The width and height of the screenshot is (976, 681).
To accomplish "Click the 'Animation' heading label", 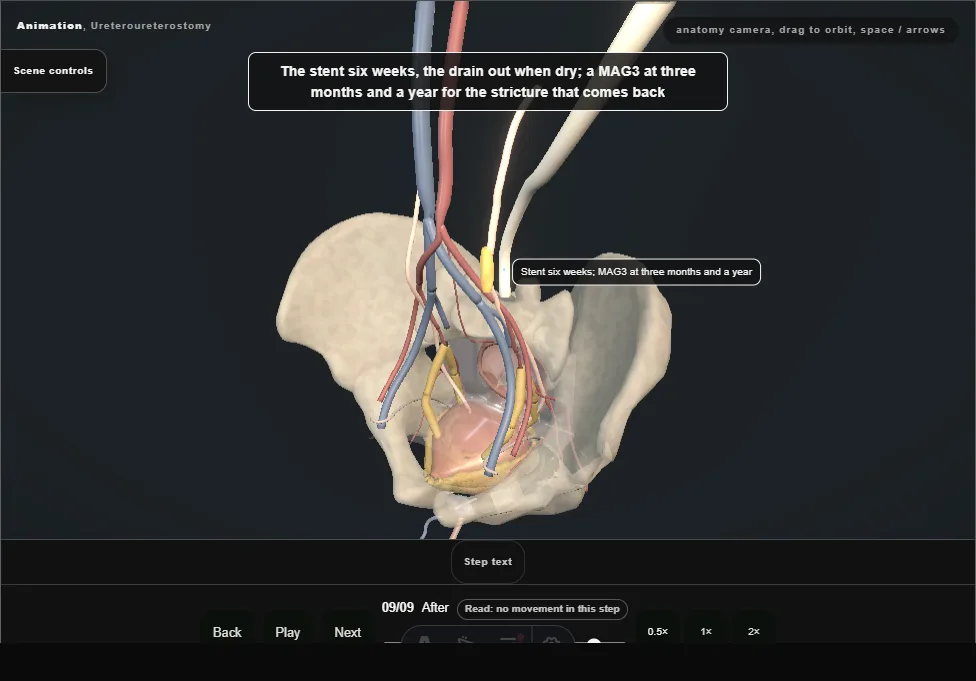I will click(49, 26).
